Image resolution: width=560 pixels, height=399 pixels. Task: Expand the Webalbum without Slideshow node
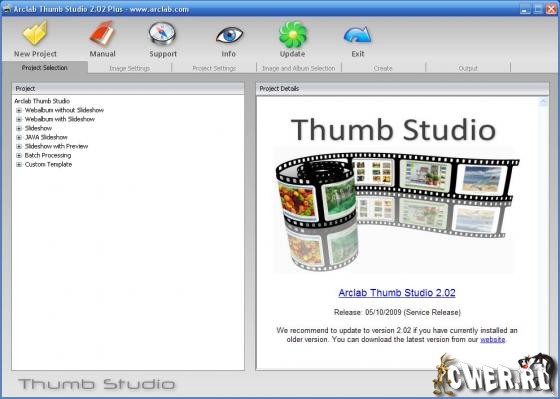pos(19,110)
